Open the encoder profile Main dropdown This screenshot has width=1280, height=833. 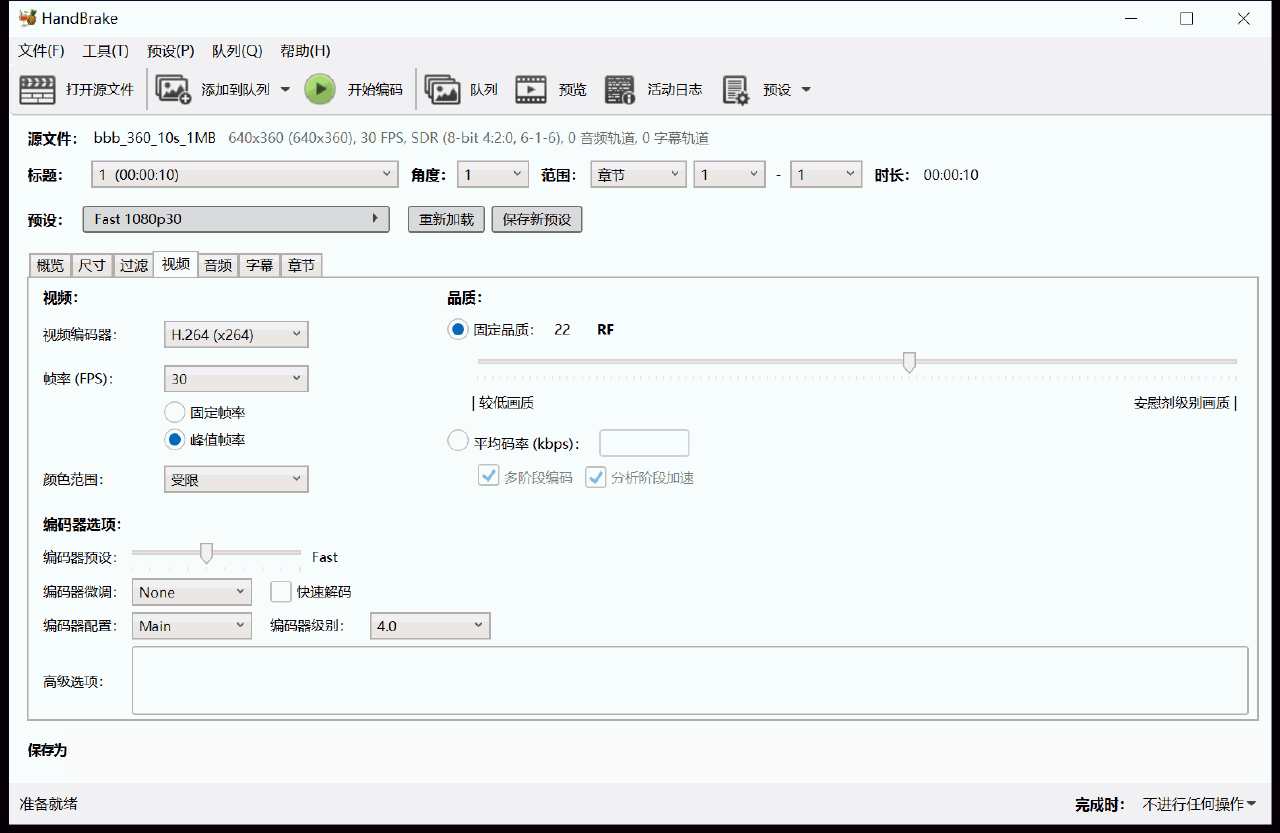[x=192, y=626]
